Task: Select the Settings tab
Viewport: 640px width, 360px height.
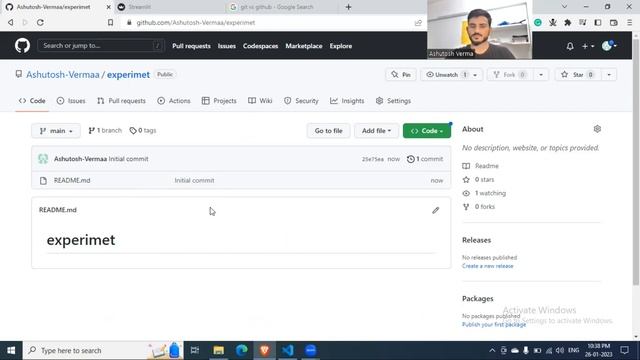Action: [x=393, y=101]
